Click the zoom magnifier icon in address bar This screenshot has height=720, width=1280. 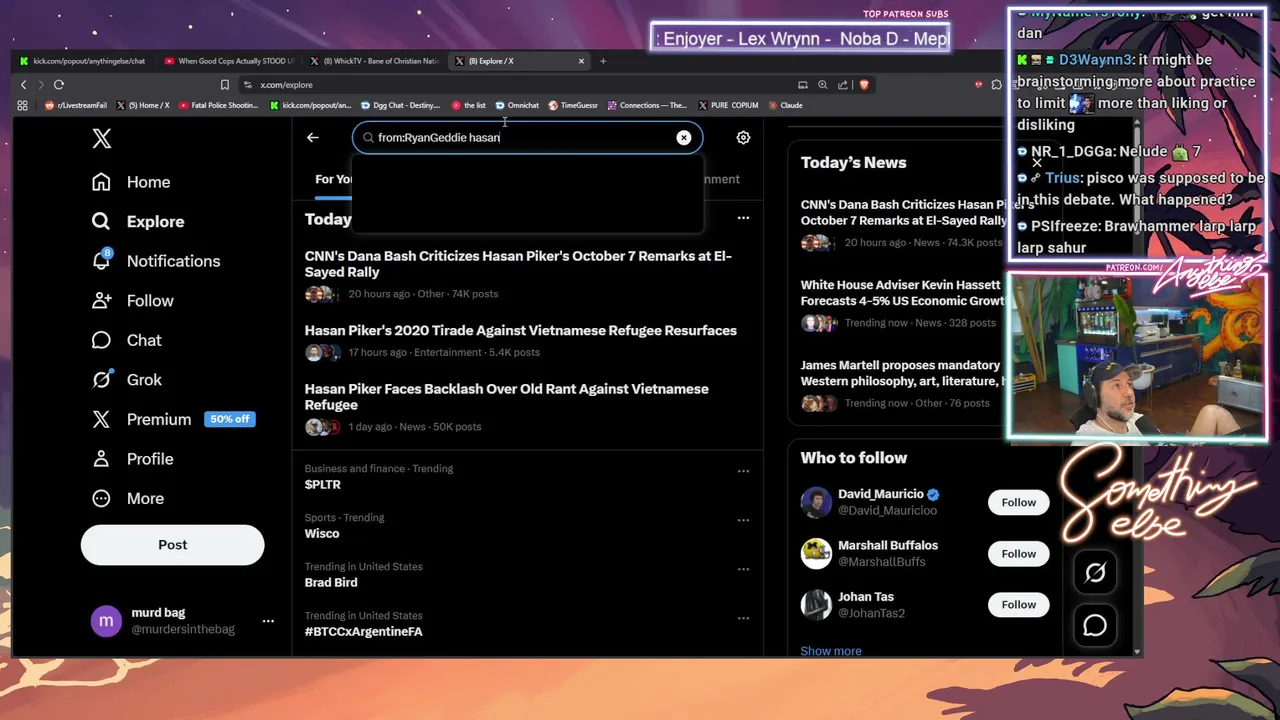[x=823, y=85]
